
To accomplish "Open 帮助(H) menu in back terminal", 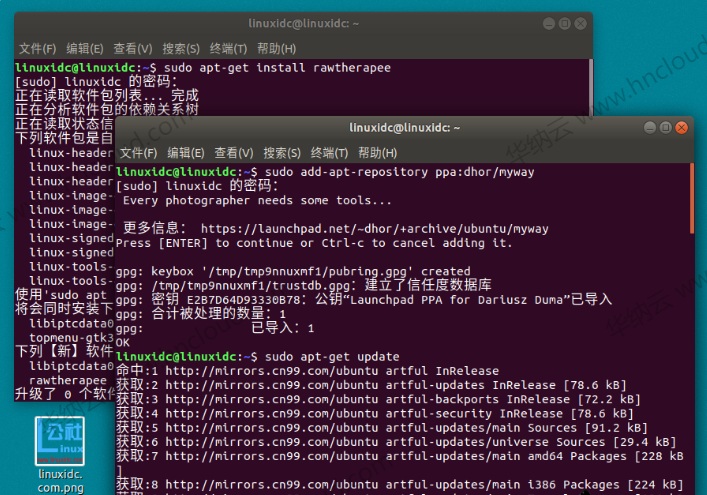I will (x=276, y=49).
